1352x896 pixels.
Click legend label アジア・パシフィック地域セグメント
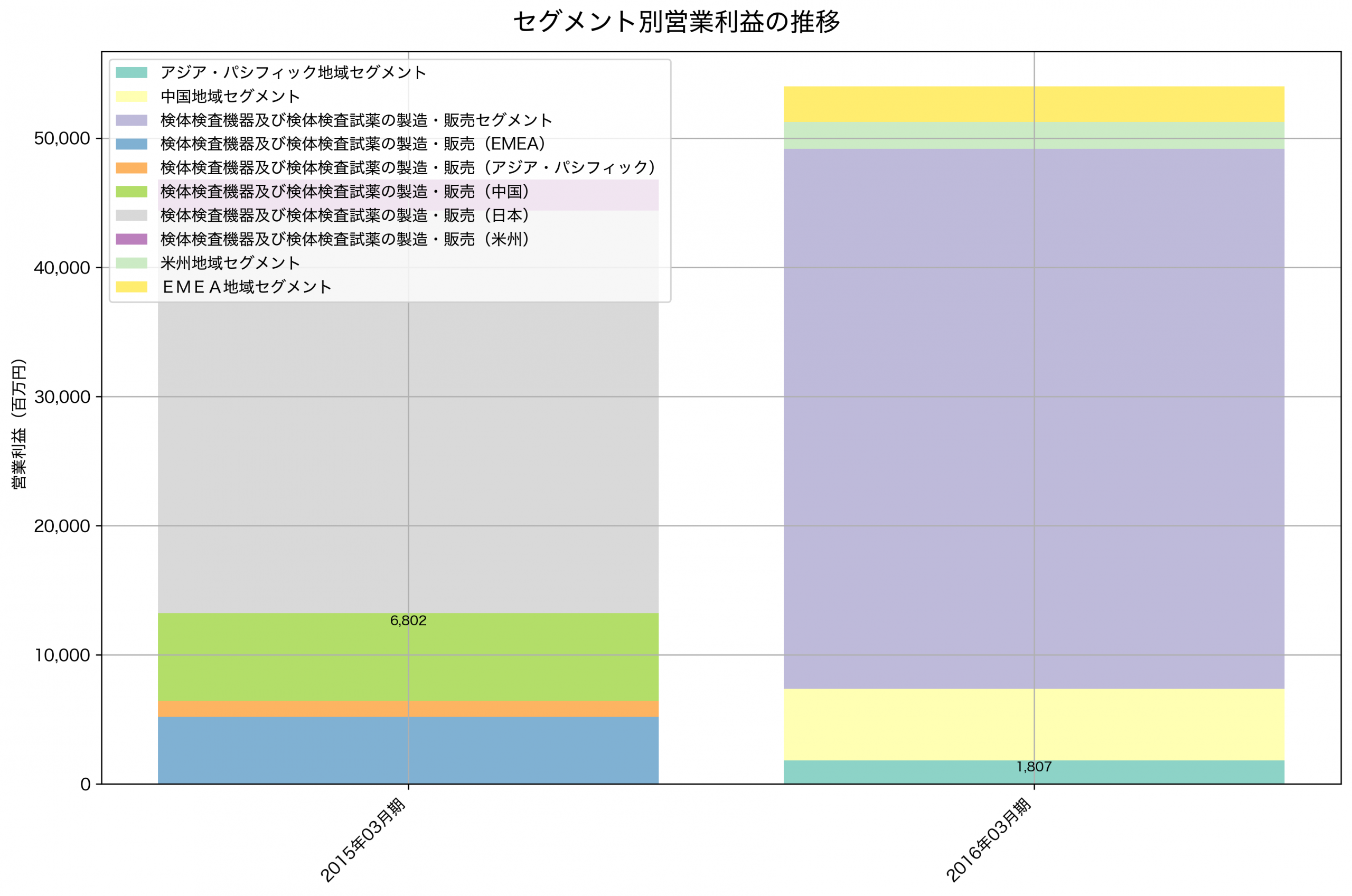tap(294, 72)
